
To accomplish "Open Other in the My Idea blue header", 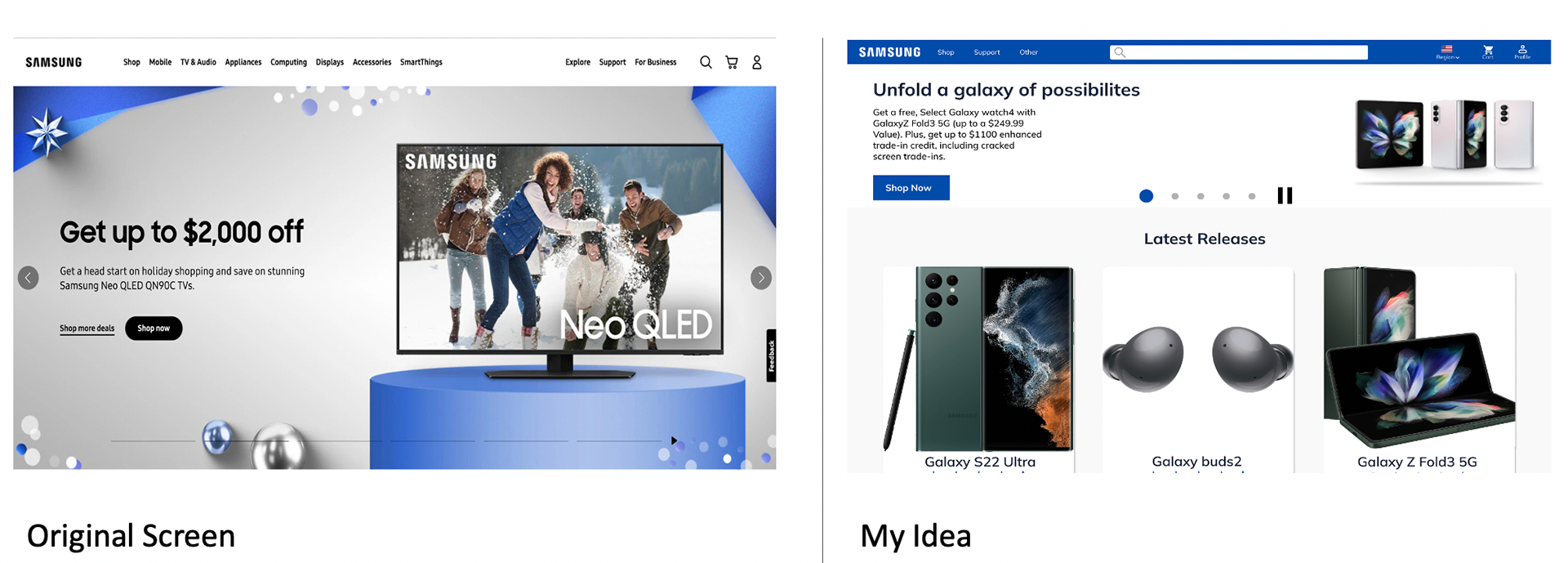I will coord(1029,52).
